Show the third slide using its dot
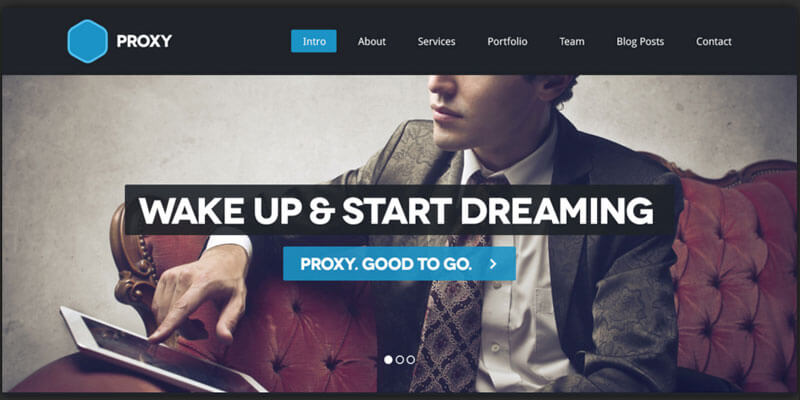The image size is (800, 400). click(411, 360)
